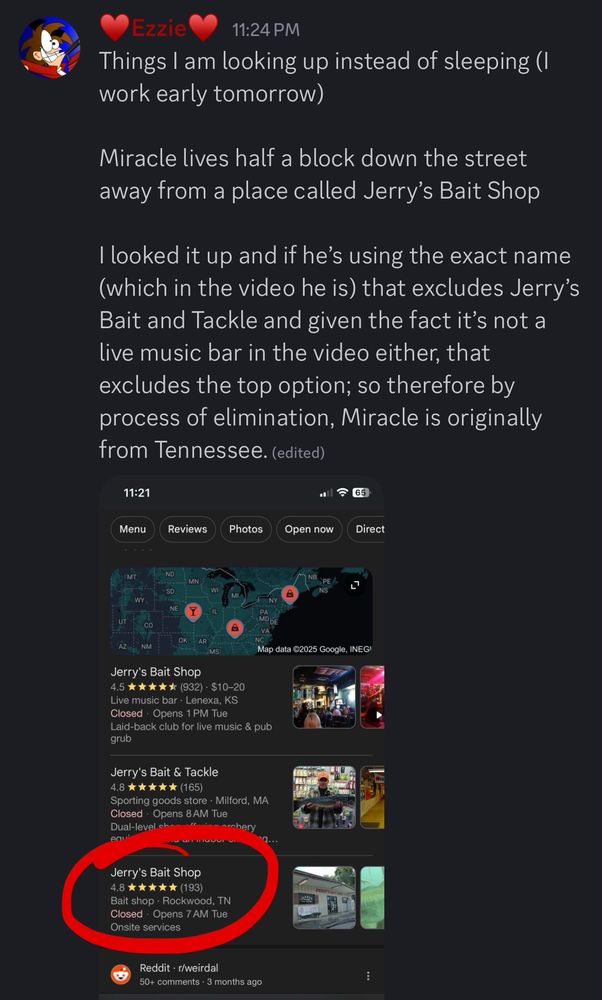Tap the Directions chip
This screenshot has width=602, height=1000.
click(366, 529)
